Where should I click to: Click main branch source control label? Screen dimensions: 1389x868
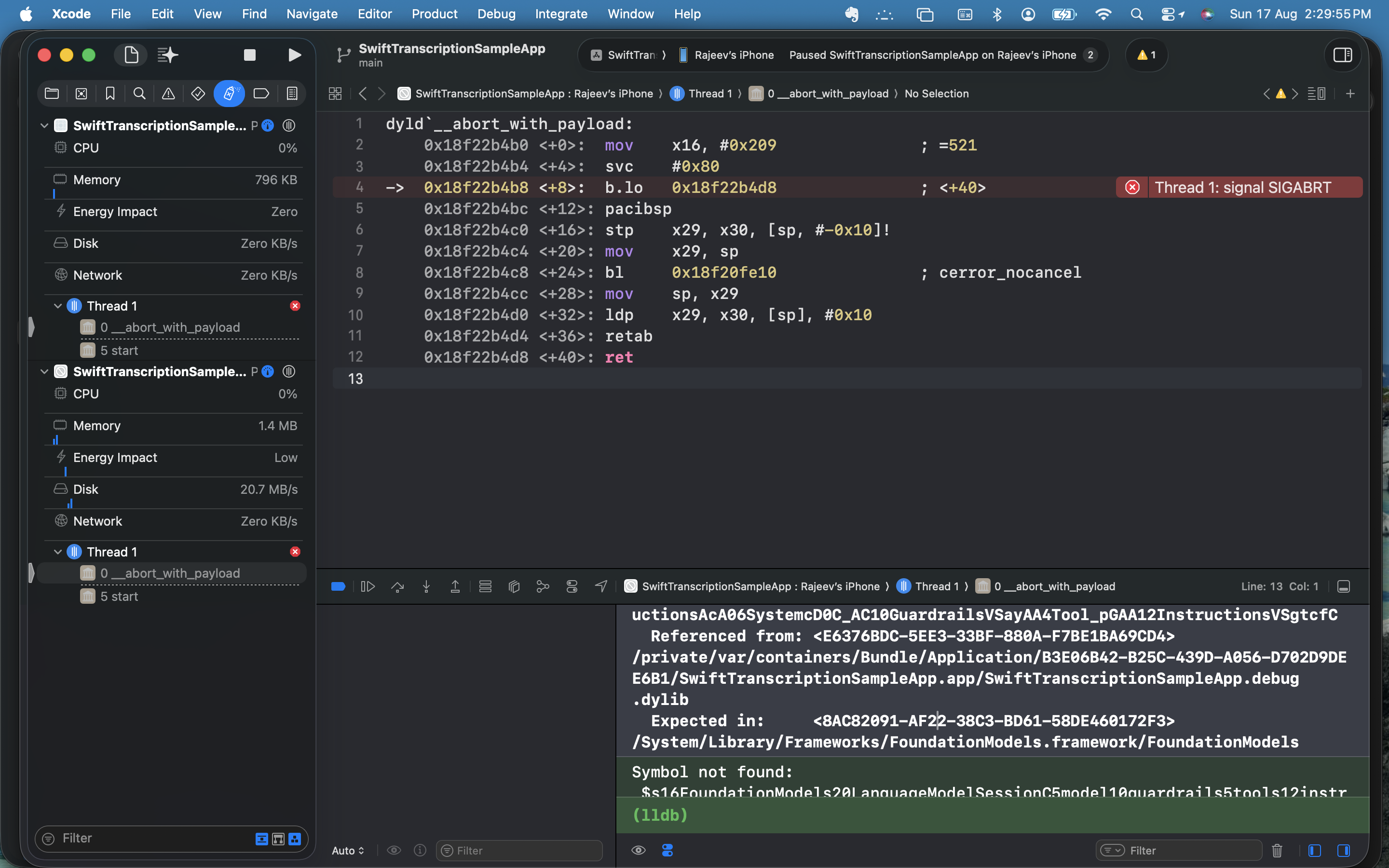coord(370,63)
